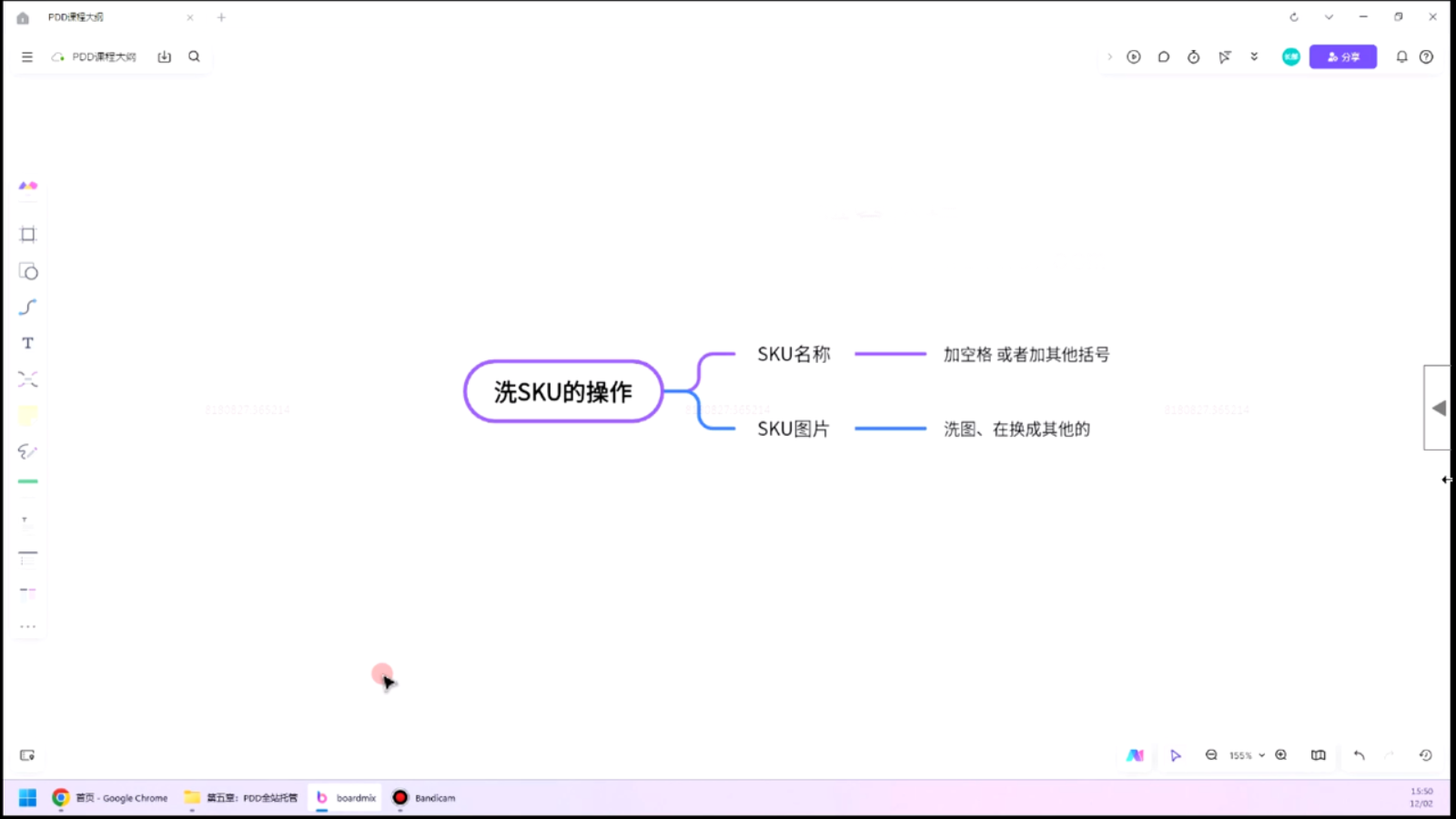Expand the hidden right side panel
The height and width of the screenshot is (819, 1456).
(1438, 407)
